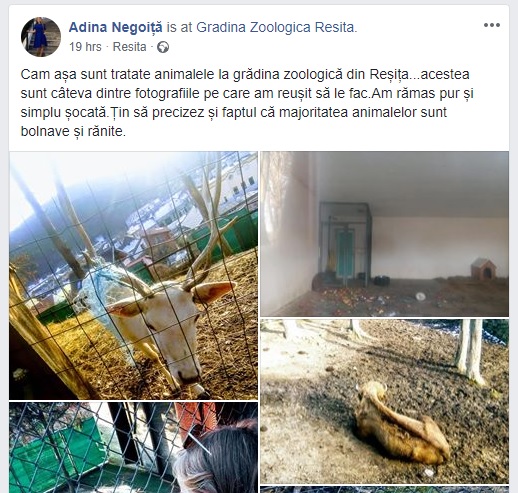This screenshot has width=518, height=493.
Task: Click the small doghouse in enclosure photo
Action: (483, 268)
